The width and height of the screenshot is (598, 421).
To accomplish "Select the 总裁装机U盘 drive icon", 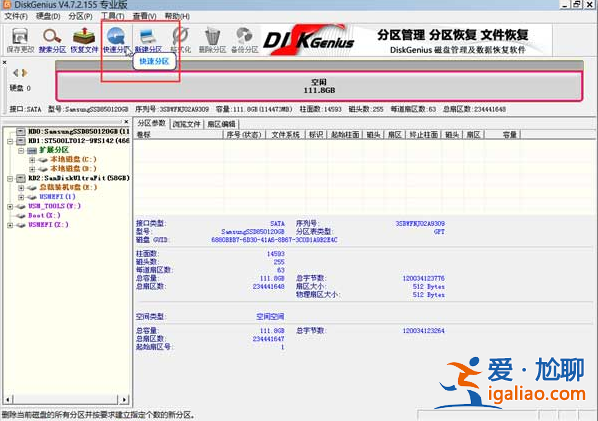I will point(32,188).
